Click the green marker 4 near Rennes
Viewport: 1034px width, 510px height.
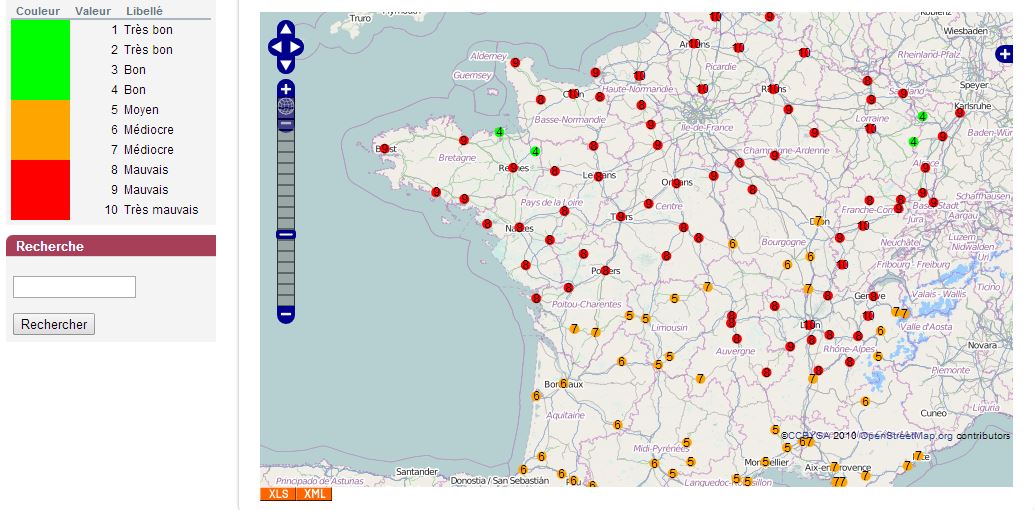(x=535, y=151)
